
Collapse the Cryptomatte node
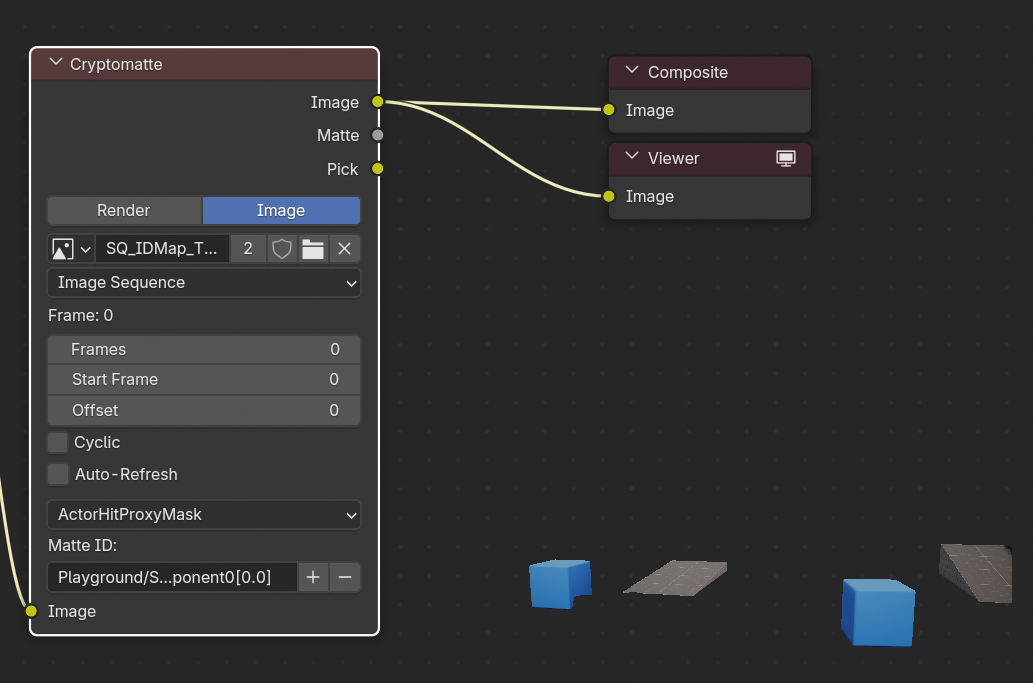point(55,64)
